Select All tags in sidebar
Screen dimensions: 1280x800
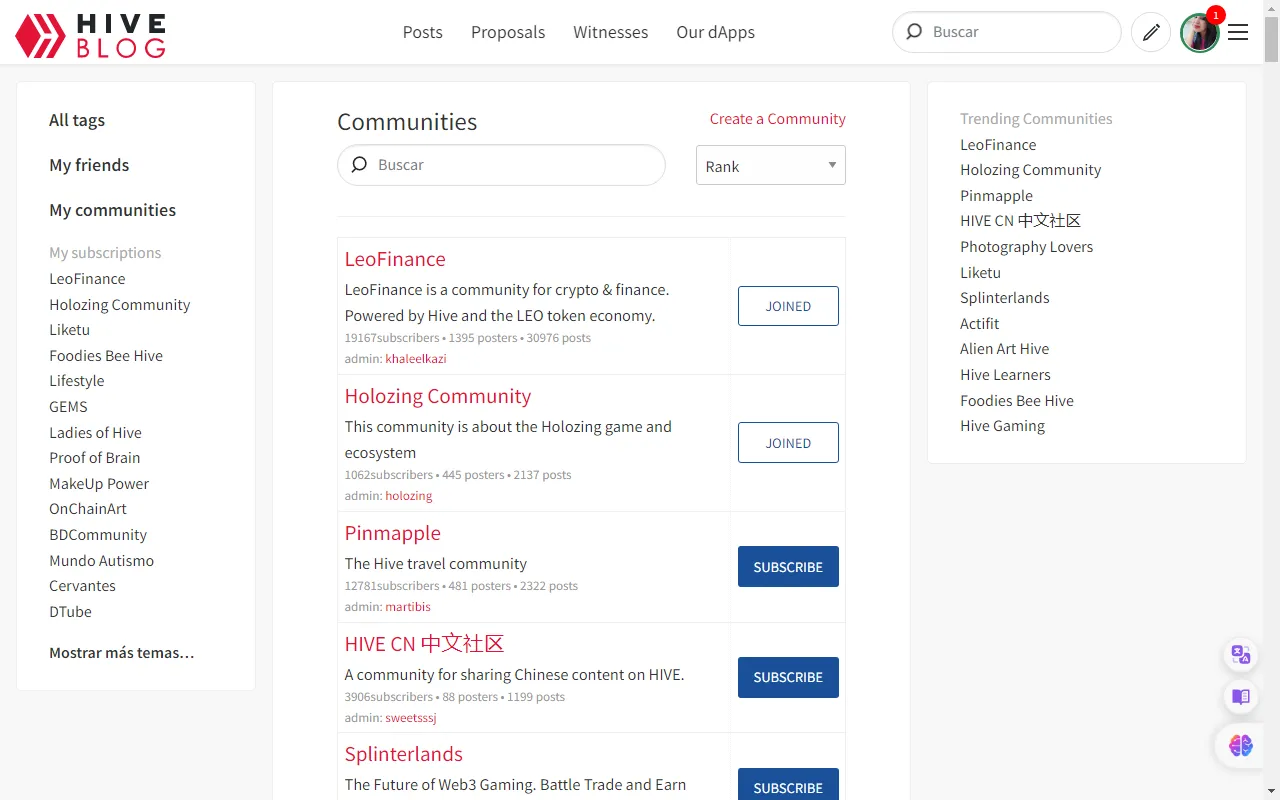coord(77,120)
